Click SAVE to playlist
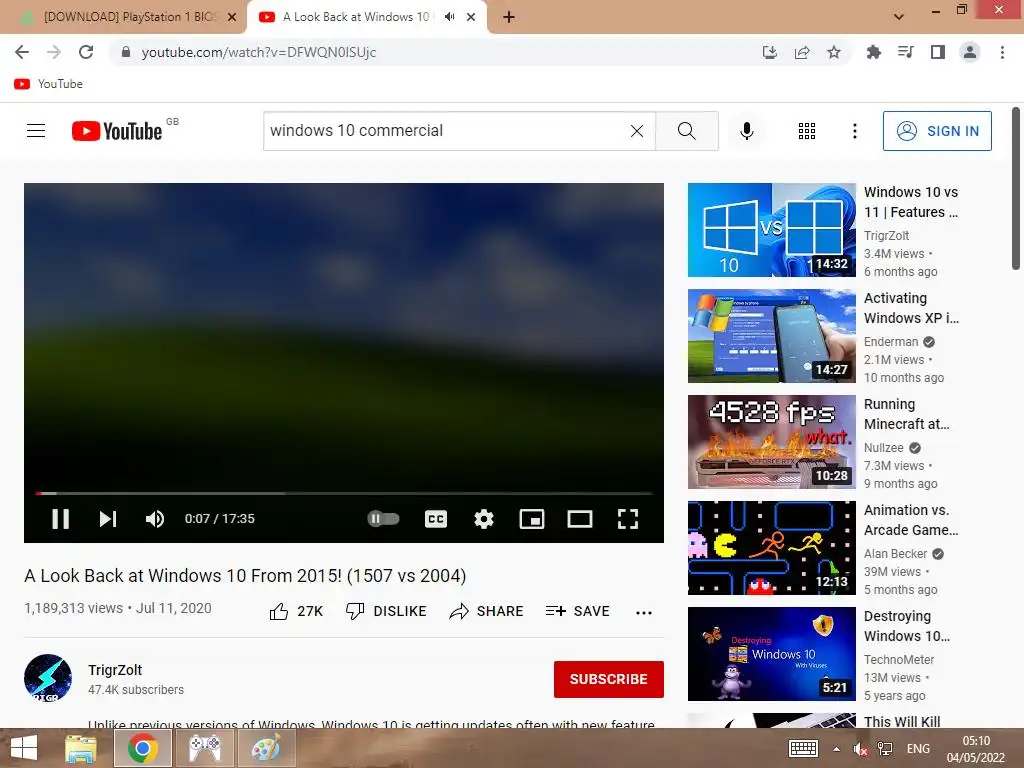 pyautogui.click(x=577, y=611)
